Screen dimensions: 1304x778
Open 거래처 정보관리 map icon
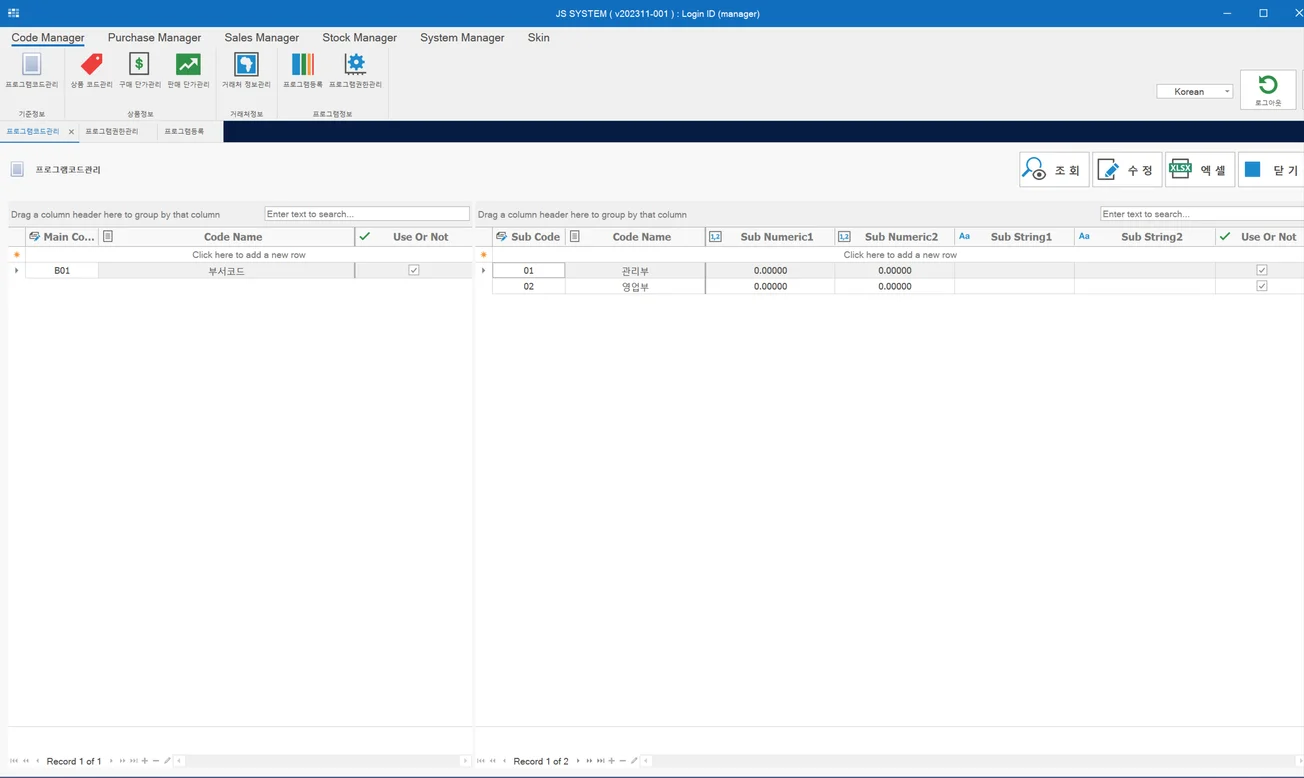[x=246, y=71]
